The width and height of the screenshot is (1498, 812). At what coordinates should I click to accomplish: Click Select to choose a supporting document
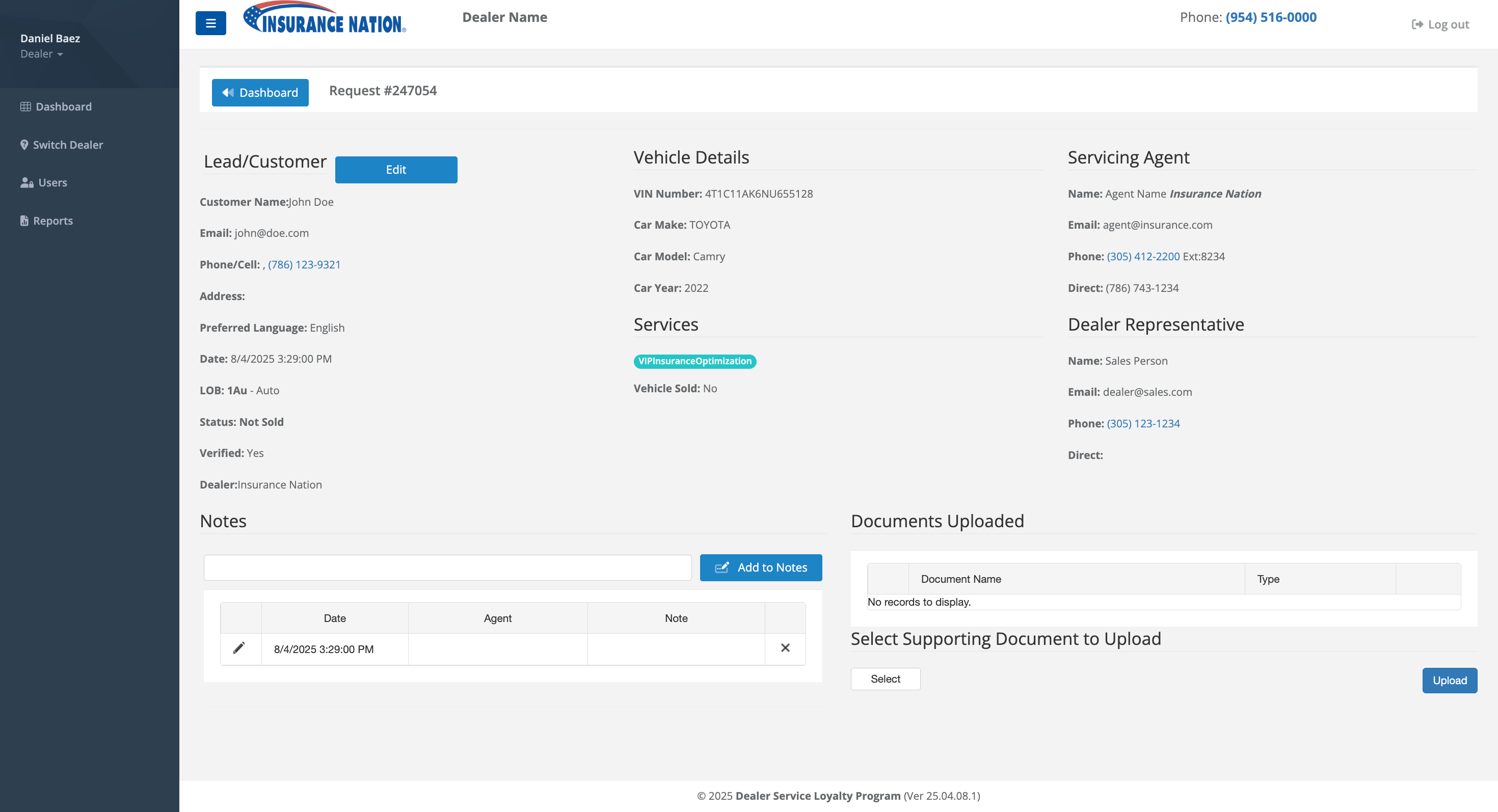point(886,679)
